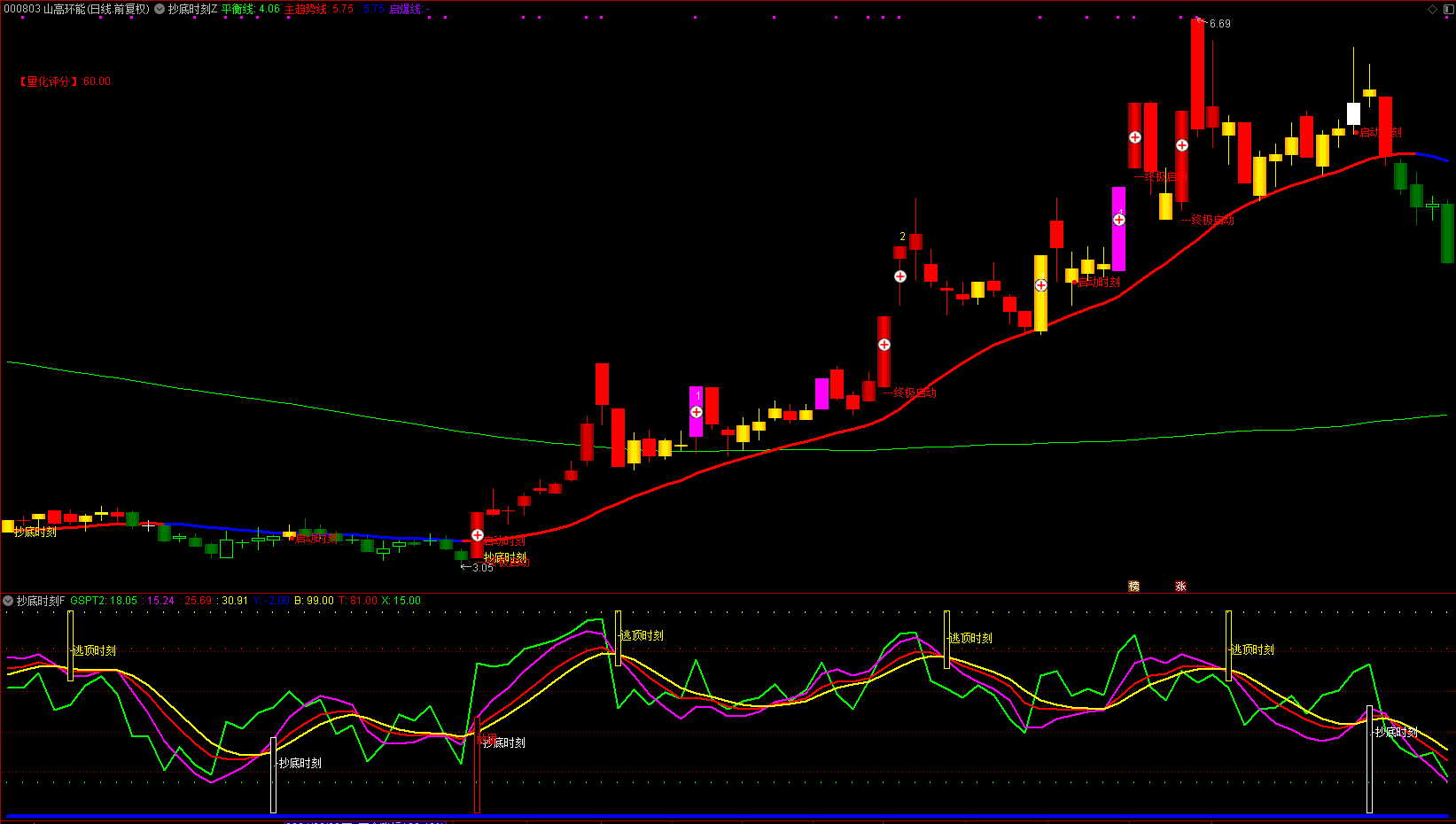
Task: Click the 榜 ranking marker icon
Action: click(1133, 586)
